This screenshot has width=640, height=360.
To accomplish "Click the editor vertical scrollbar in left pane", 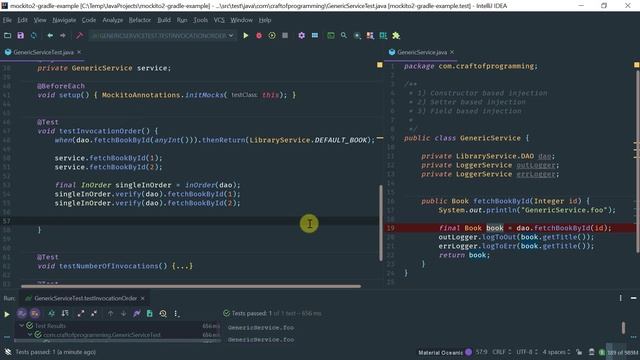I will click(x=381, y=222).
